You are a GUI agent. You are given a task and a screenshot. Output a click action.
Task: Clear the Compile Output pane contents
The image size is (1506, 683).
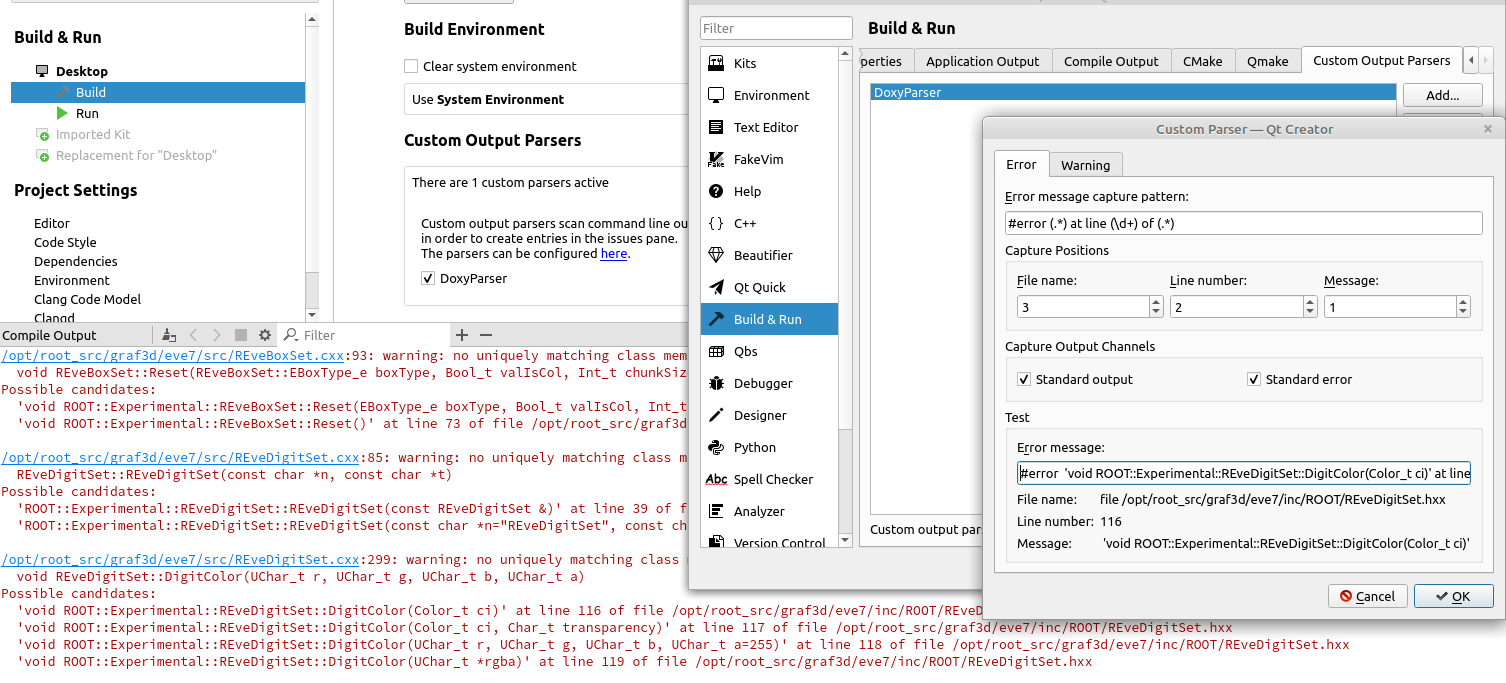169,335
